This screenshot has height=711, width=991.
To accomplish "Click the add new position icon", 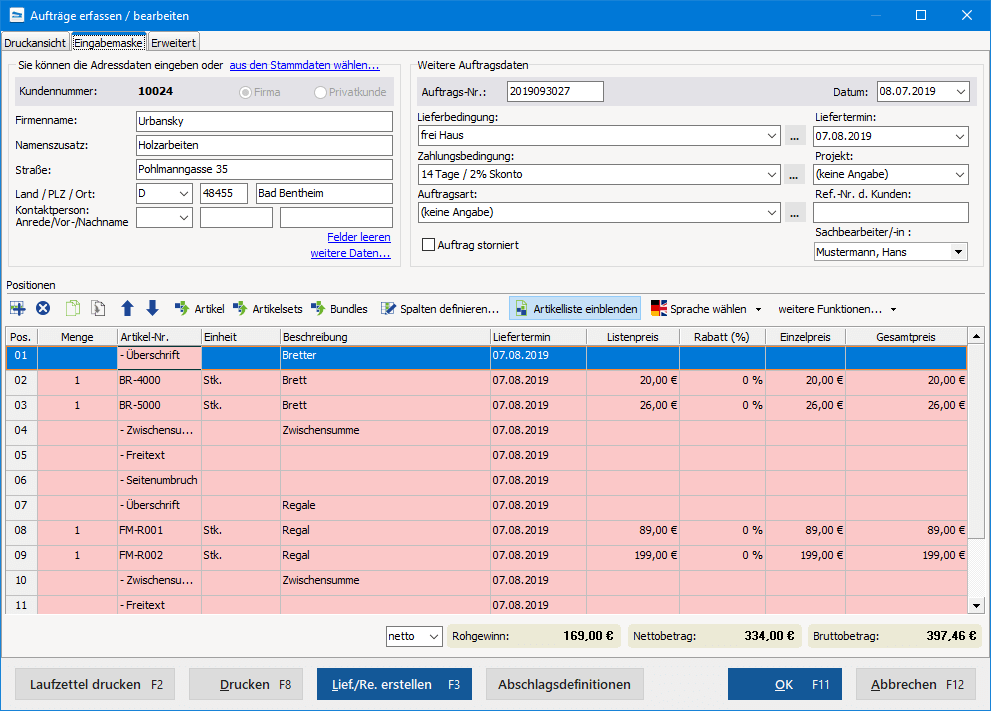I will (18, 309).
